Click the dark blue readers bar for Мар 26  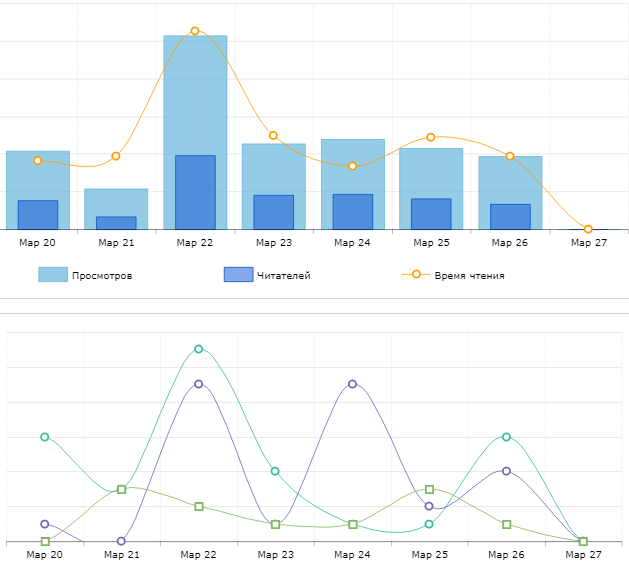pos(510,216)
